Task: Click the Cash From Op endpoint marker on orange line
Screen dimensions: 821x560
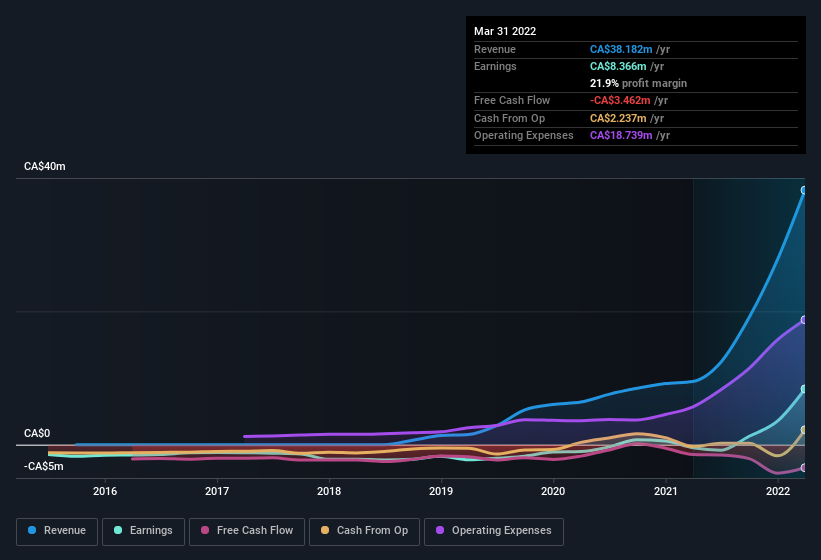Action: click(x=804, y=430)
